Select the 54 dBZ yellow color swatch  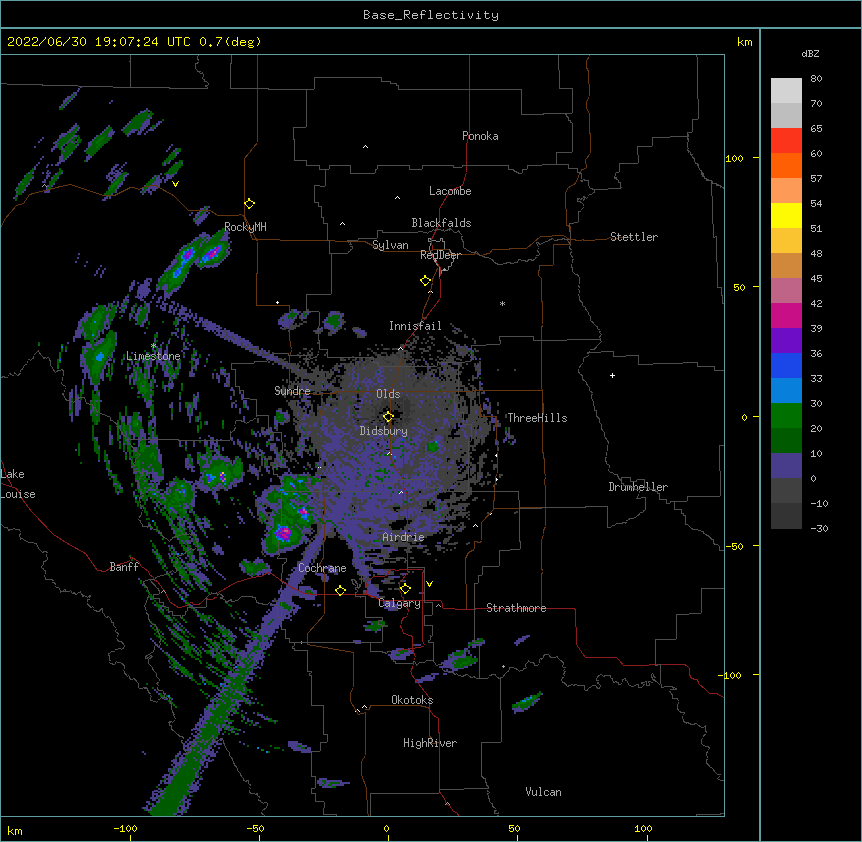click(786, 215)
